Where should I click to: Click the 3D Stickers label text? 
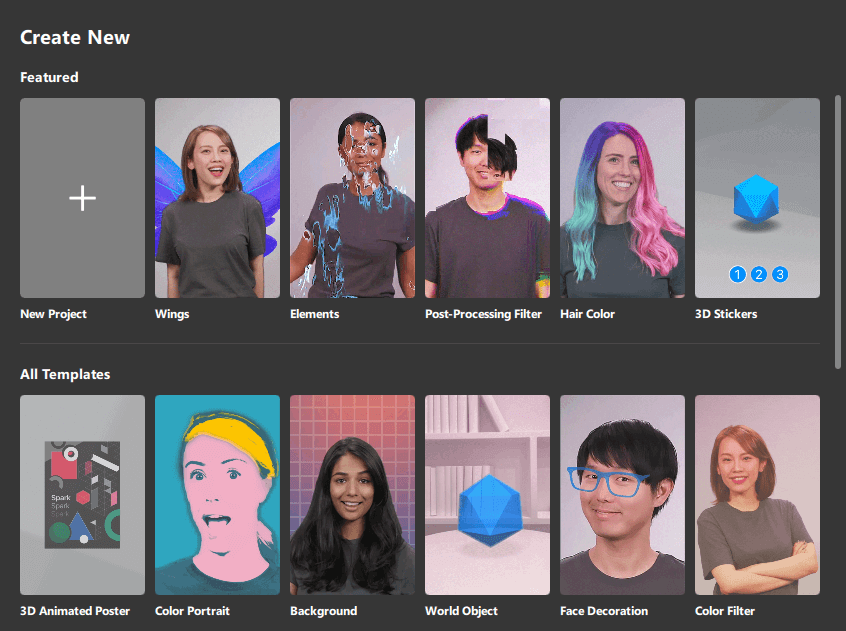point(726,314)
